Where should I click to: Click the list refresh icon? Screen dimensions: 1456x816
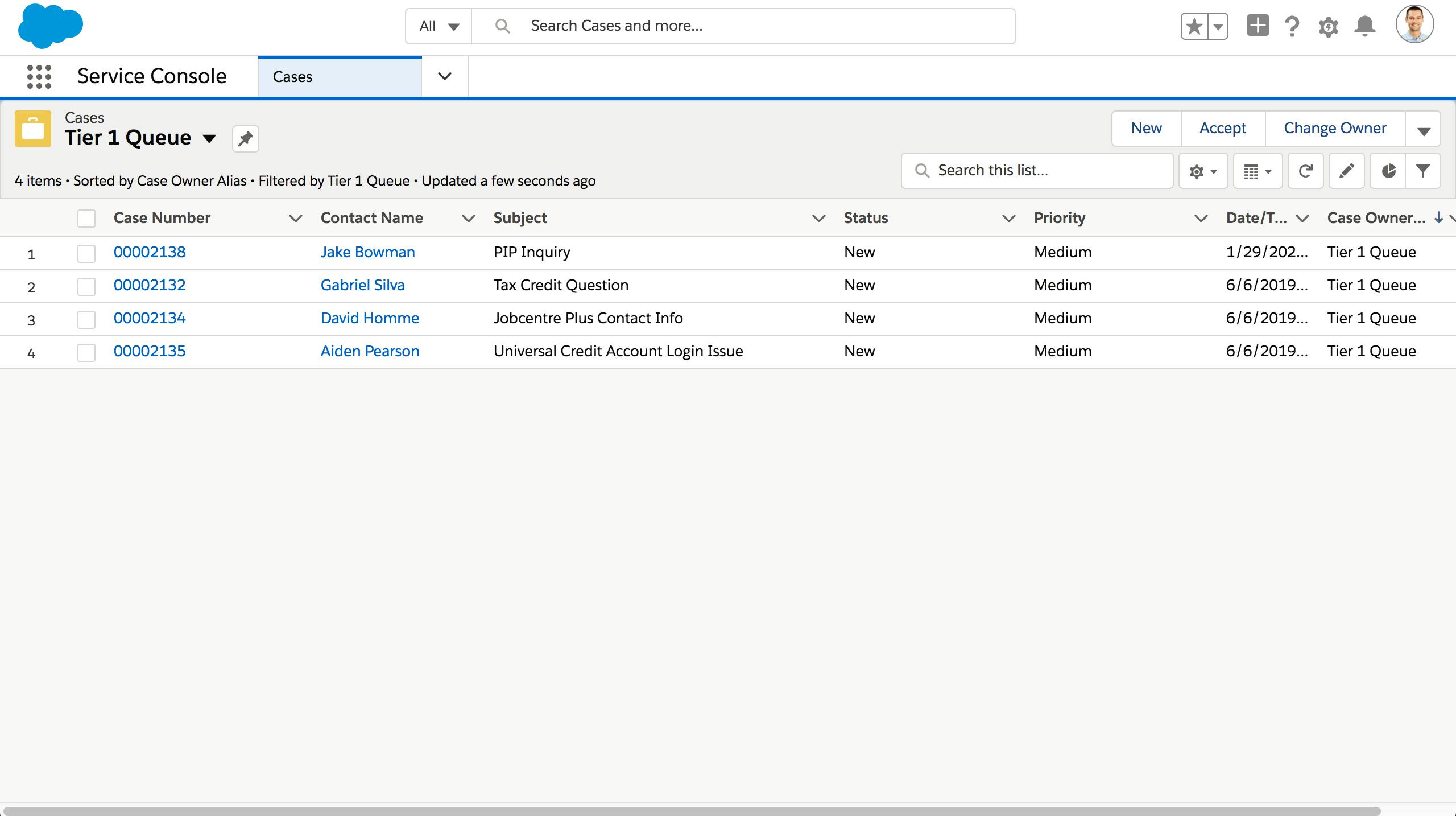coord(1305,171)
